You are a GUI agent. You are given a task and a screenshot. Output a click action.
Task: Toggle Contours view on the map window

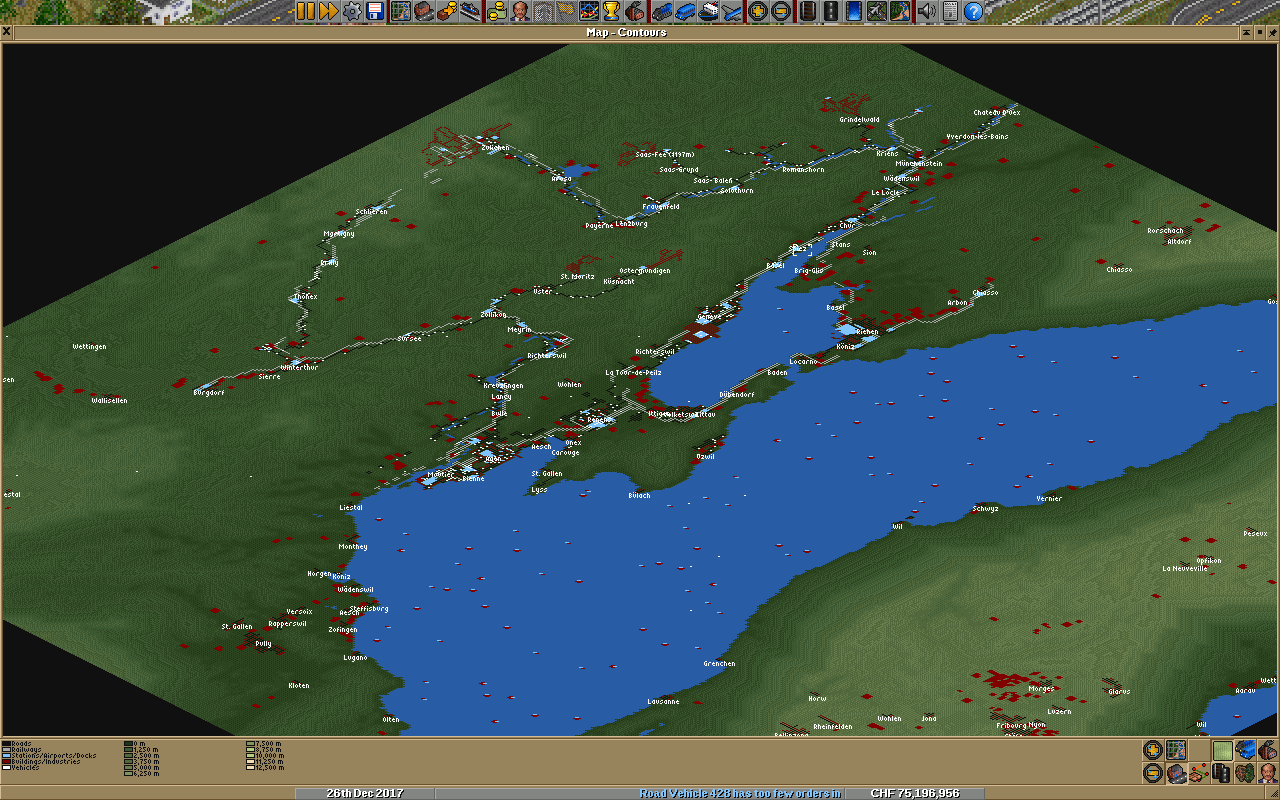(1222, 750)
